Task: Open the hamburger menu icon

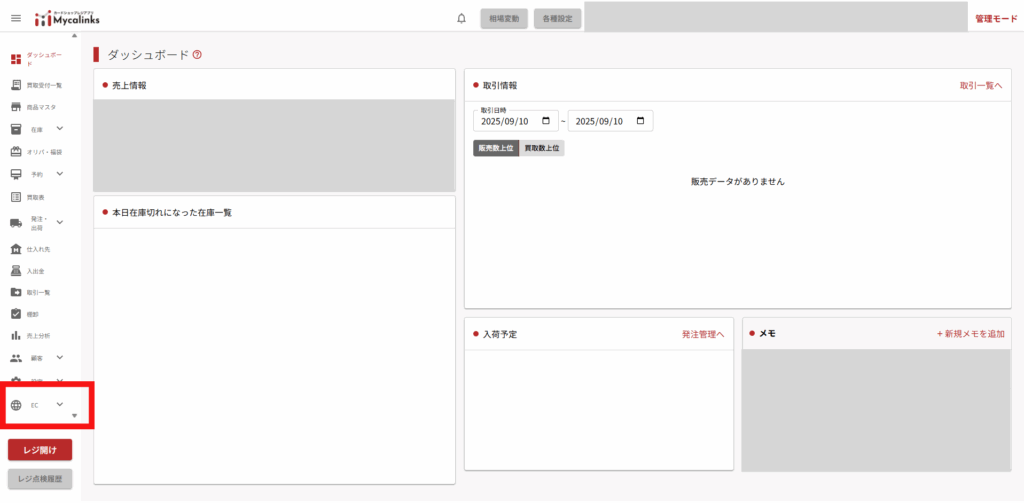Action: coord(15,18)
